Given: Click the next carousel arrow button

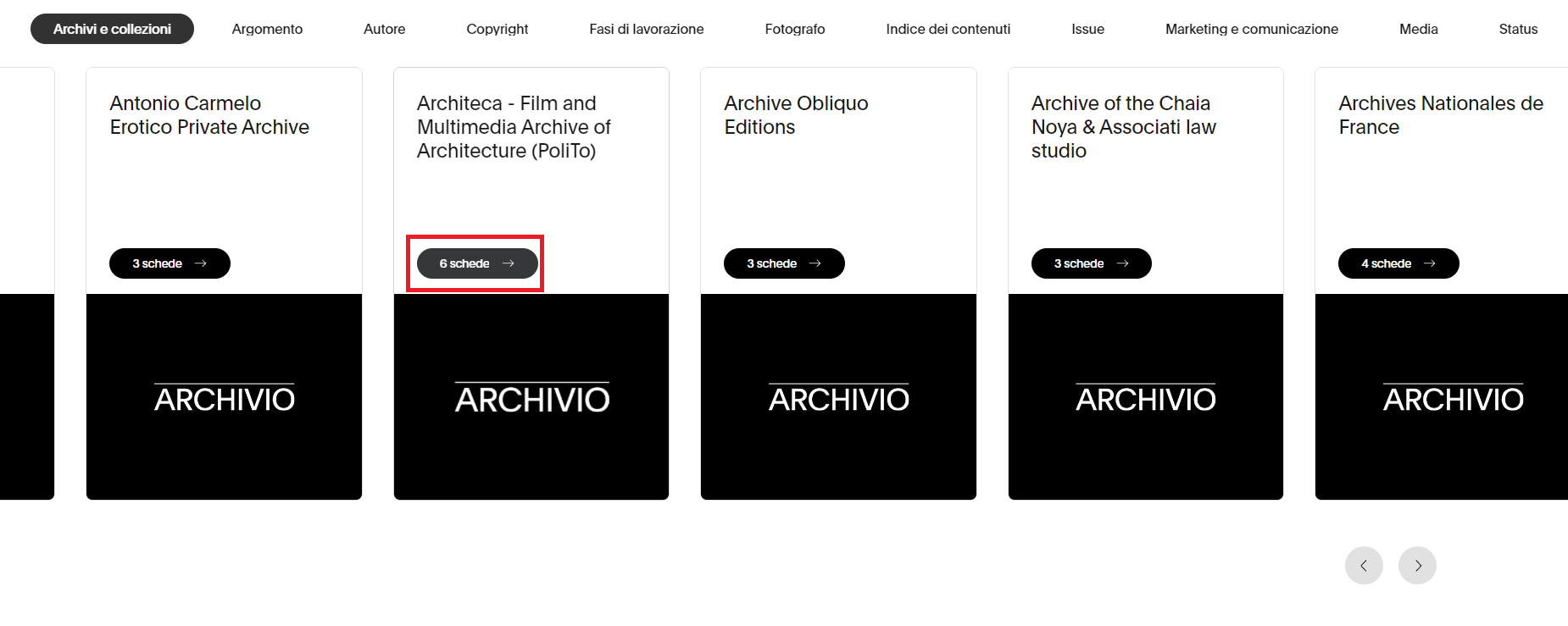Looking at the screenshot, I should (x=1417, y=566).
